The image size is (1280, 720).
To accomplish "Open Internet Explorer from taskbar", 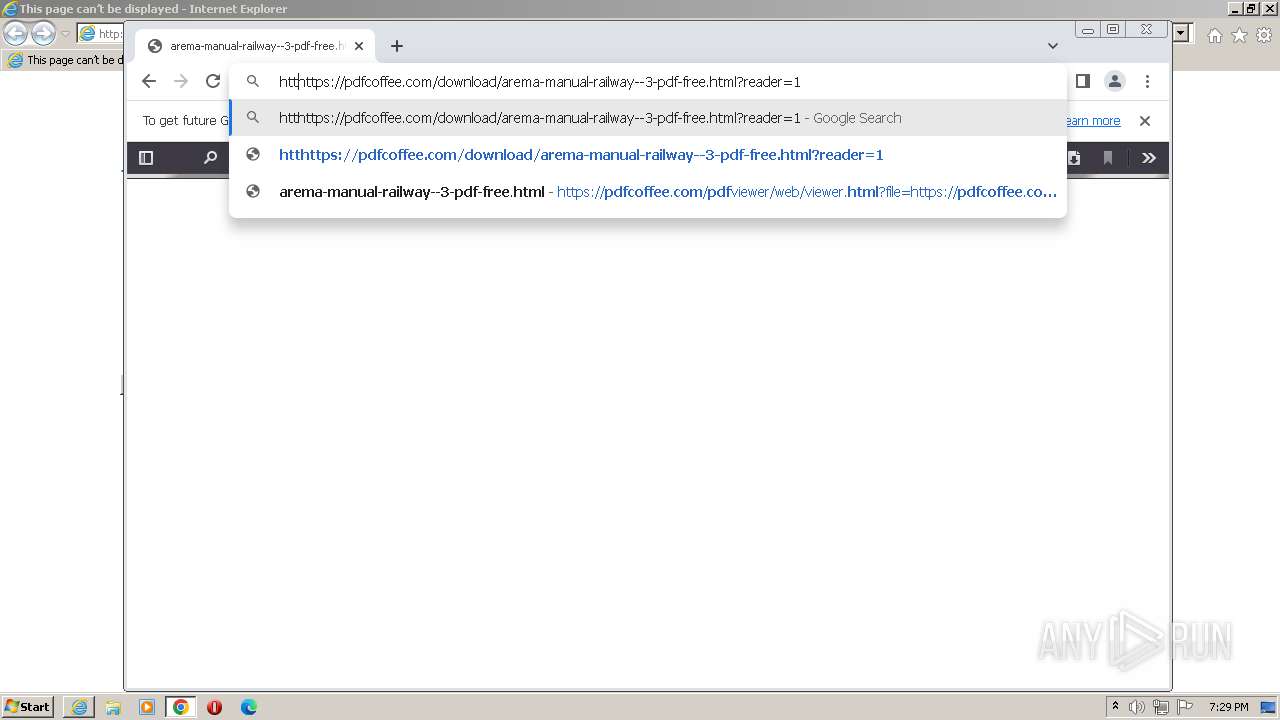I will pos(79,707).
